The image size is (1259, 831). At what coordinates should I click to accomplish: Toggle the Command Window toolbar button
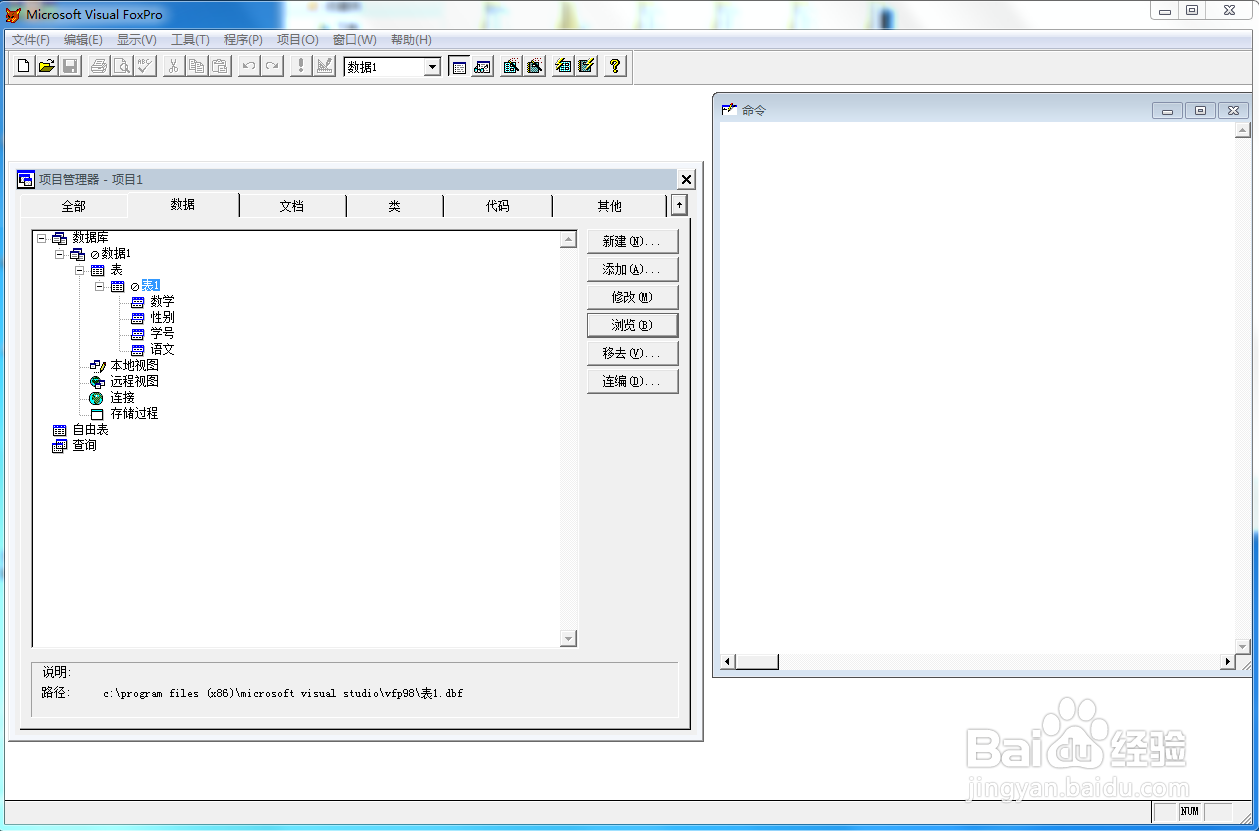tap(459, 66)
